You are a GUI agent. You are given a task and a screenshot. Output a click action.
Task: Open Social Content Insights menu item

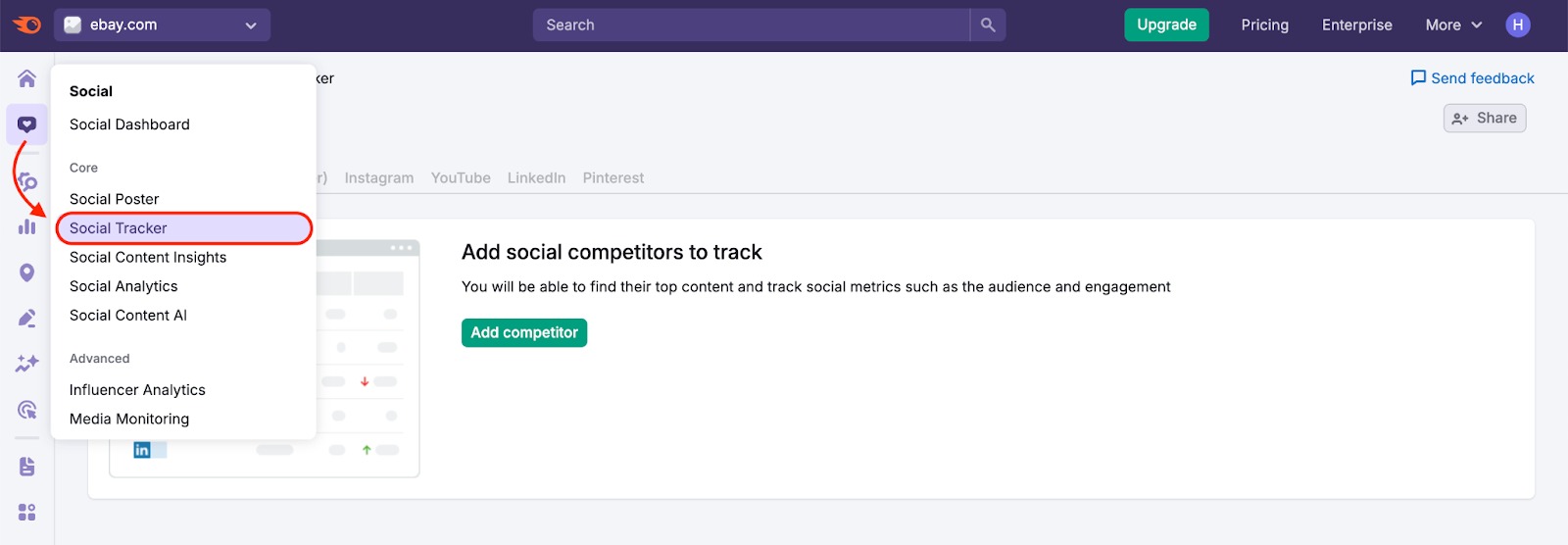click(x=148, y=258)
